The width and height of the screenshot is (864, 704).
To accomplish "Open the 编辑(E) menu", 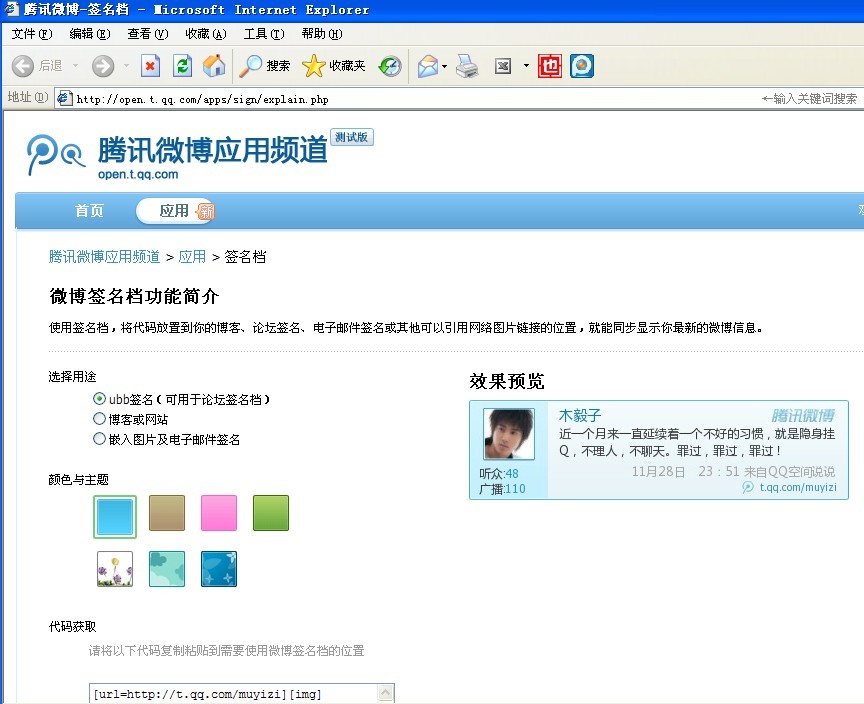I will pos(90,34).
